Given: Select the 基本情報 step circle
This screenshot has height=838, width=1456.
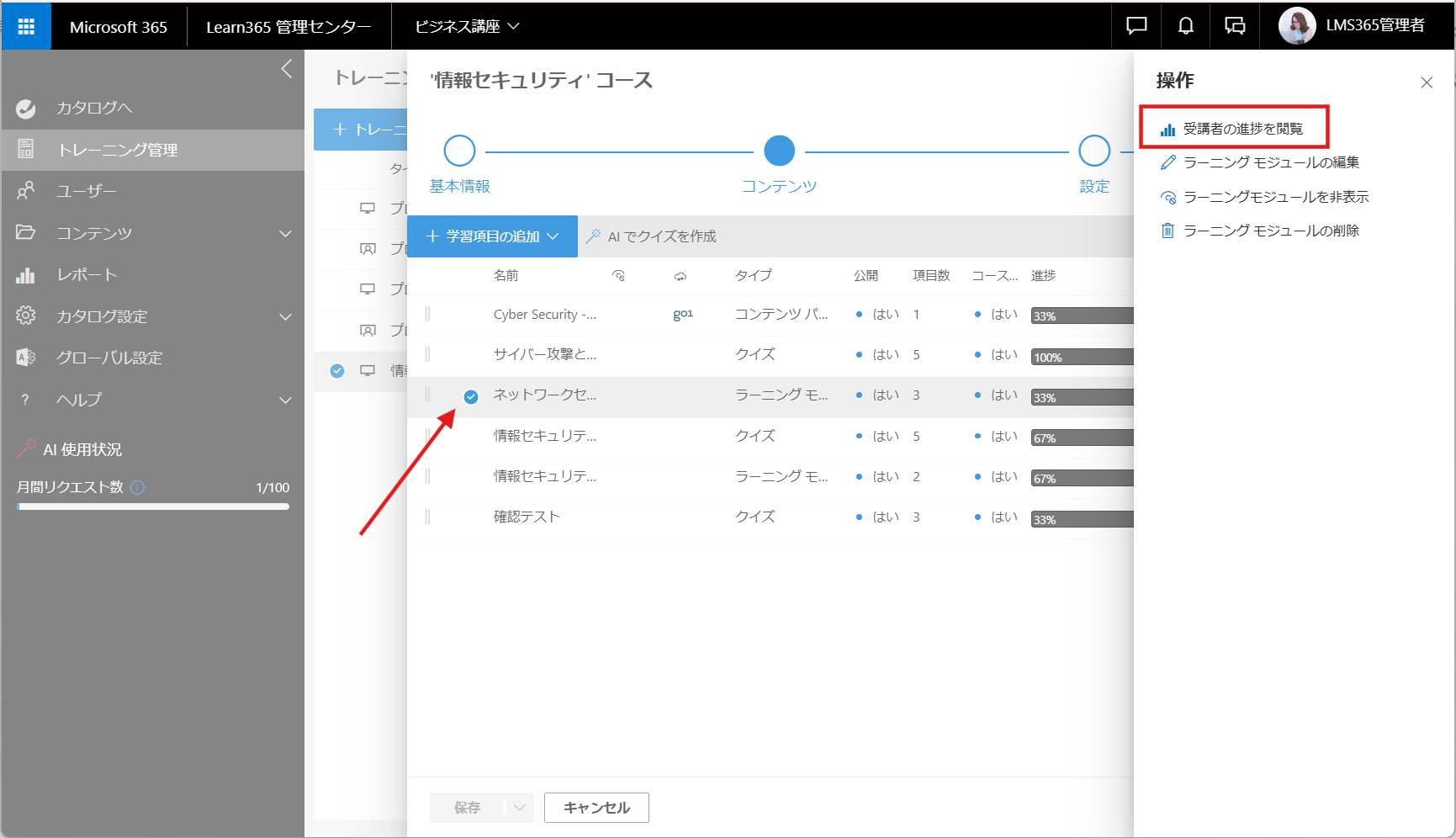Looking at the screenshot, I should (459, 151).
